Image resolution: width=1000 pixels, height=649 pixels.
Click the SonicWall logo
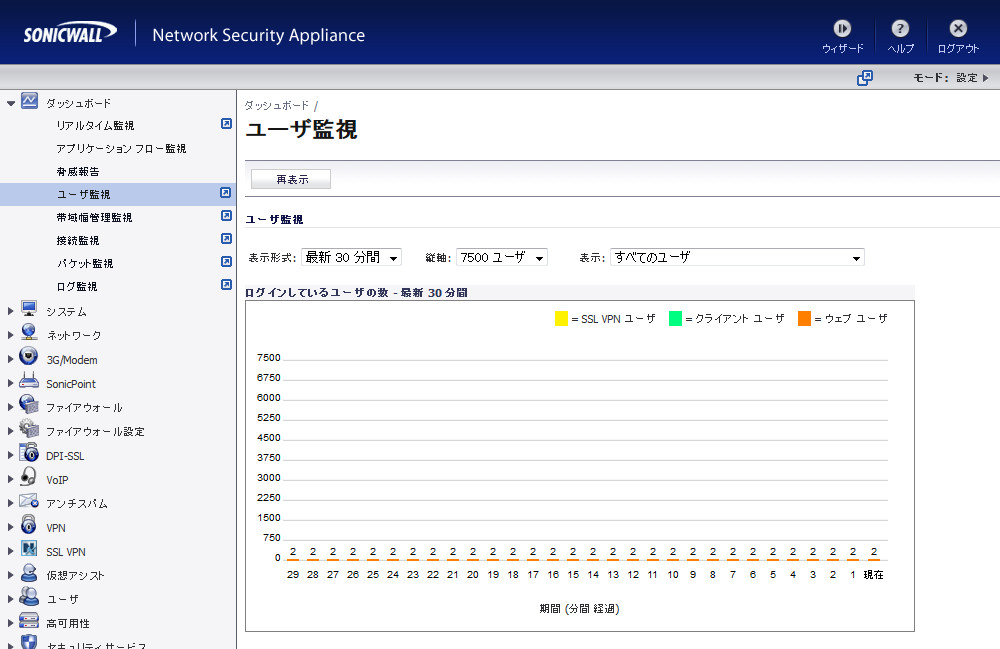[x=70, y=33]
